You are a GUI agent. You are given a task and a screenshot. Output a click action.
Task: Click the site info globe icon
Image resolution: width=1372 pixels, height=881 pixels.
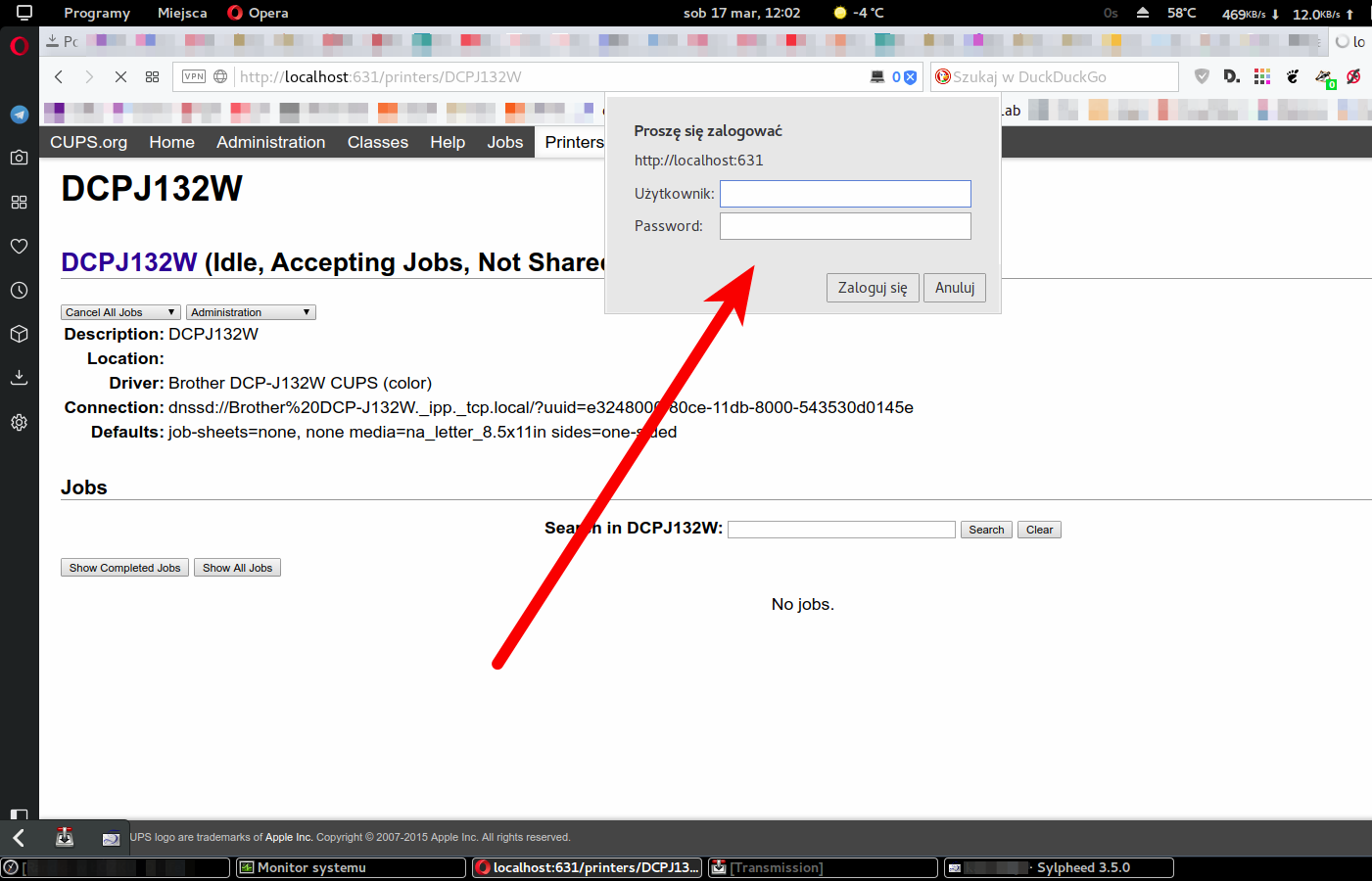pyautogui.click(x=220, y=76)
